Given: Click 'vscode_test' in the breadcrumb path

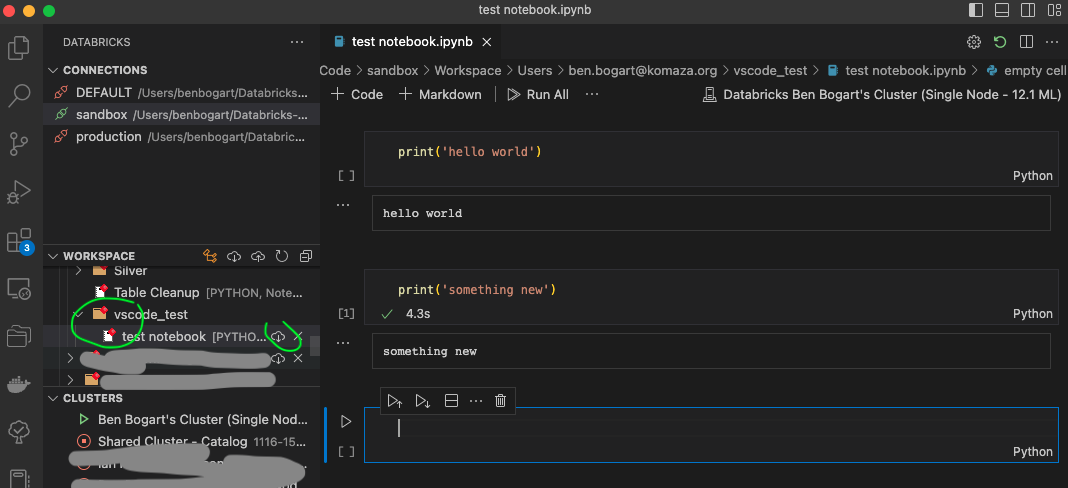Looking at the screenshot, I should point(770,71).
